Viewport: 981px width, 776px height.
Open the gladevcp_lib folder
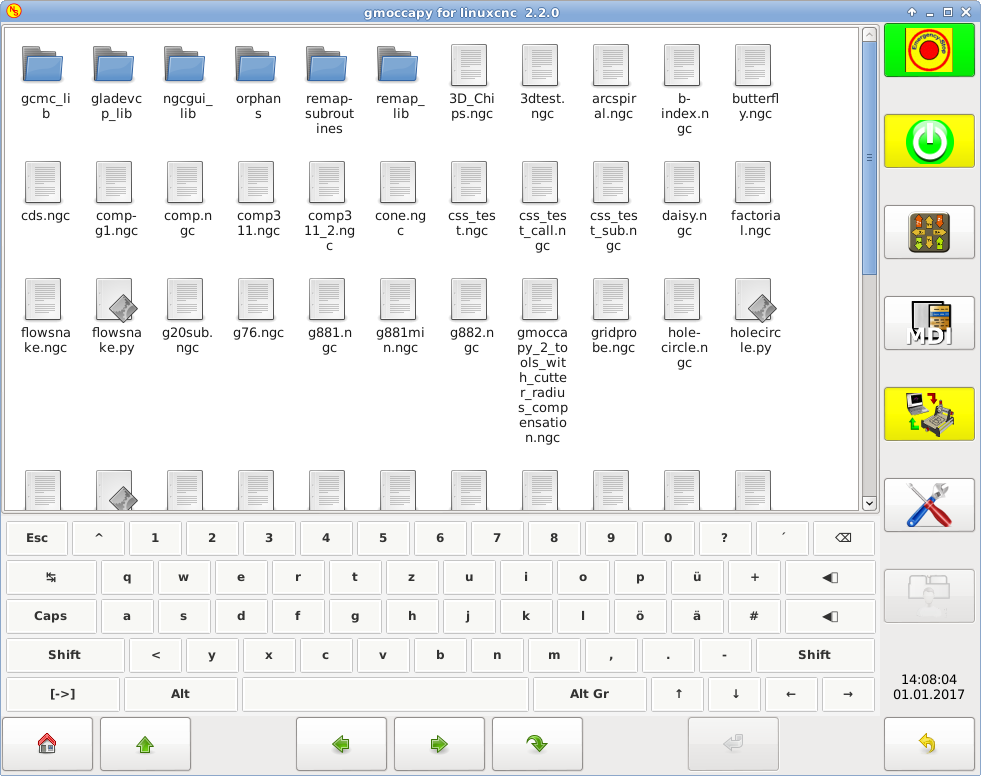[116, 81]
